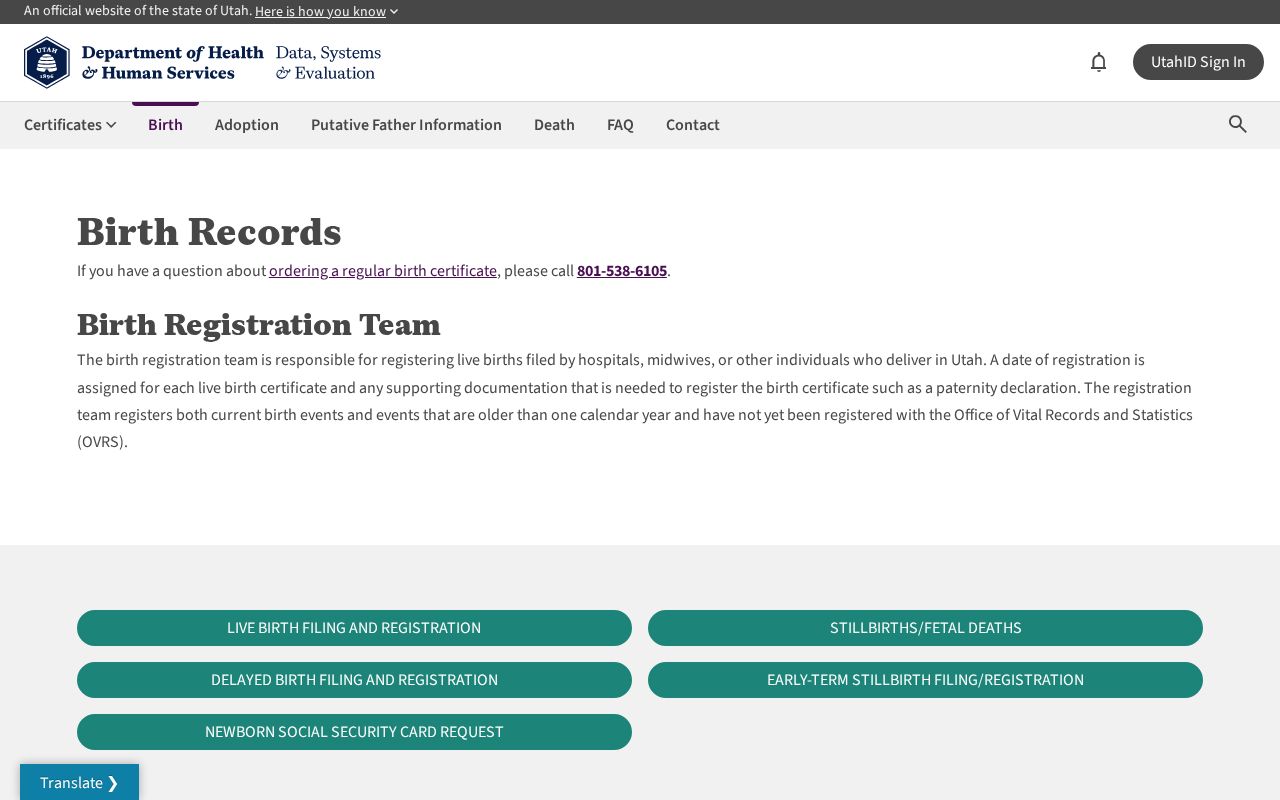Open Delayed Birth Filing and Registration
The image size is (1280, 800).
coord(354,680)
